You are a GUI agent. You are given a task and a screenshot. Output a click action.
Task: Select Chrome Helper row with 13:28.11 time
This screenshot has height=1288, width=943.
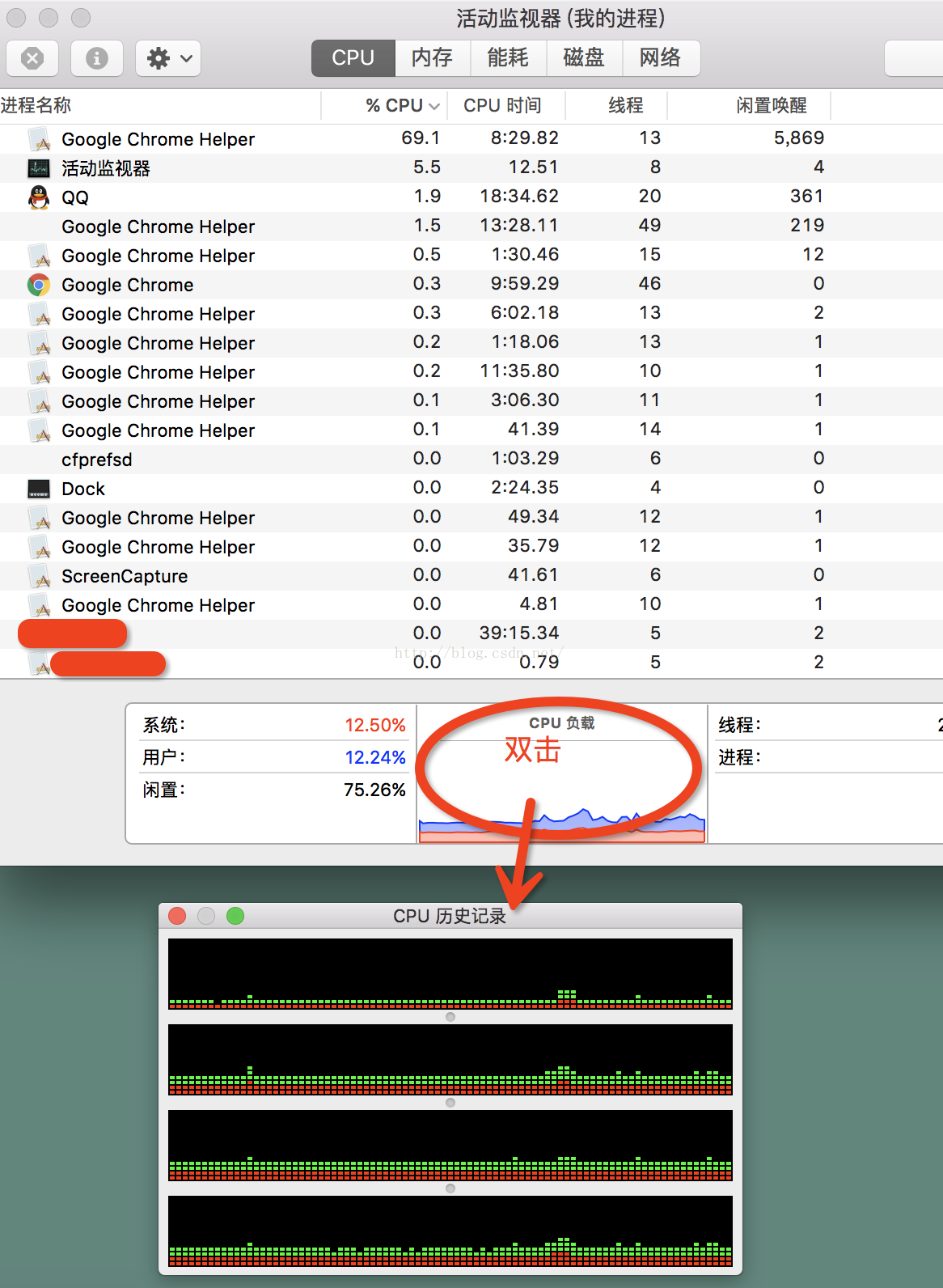(472, 227)
